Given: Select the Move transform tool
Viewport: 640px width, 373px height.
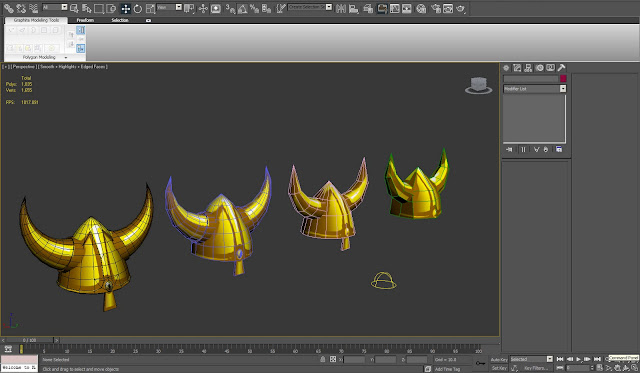Looking at the screenshot, I should pos(125,9).
